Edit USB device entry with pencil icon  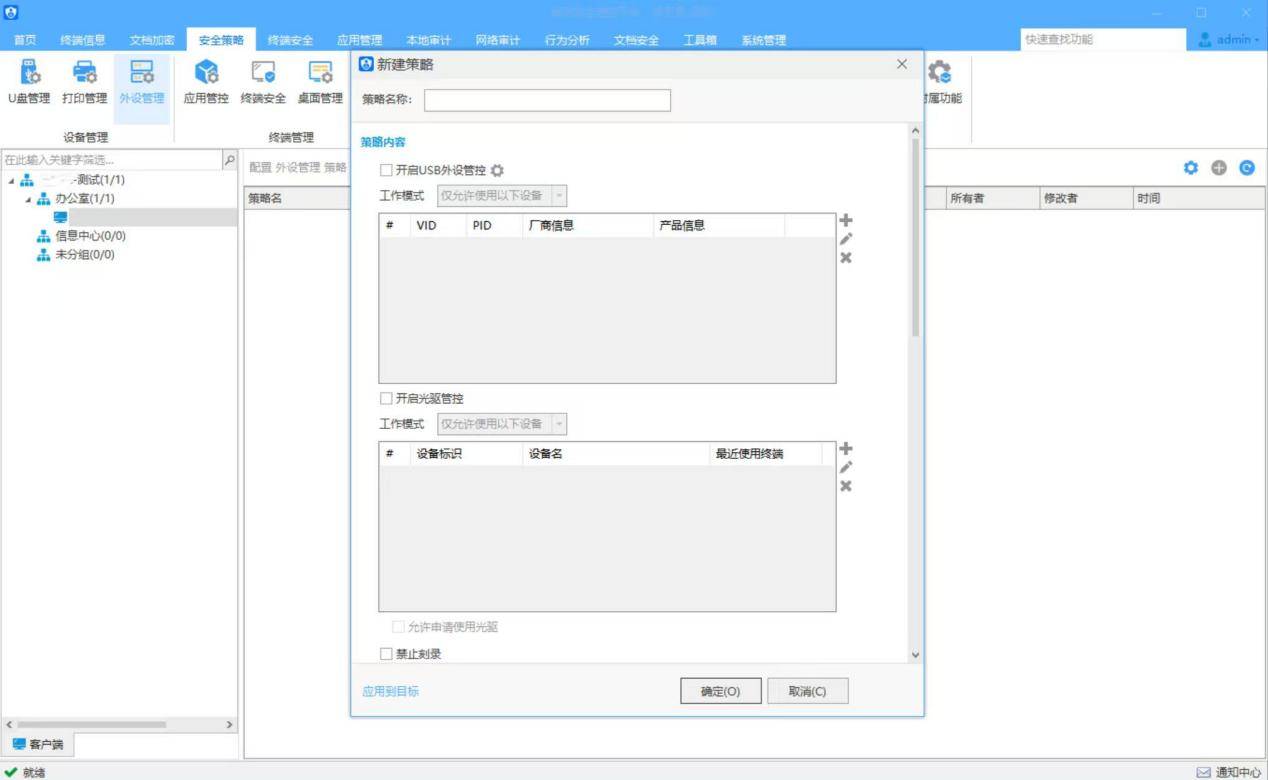(x=846, y=239)
